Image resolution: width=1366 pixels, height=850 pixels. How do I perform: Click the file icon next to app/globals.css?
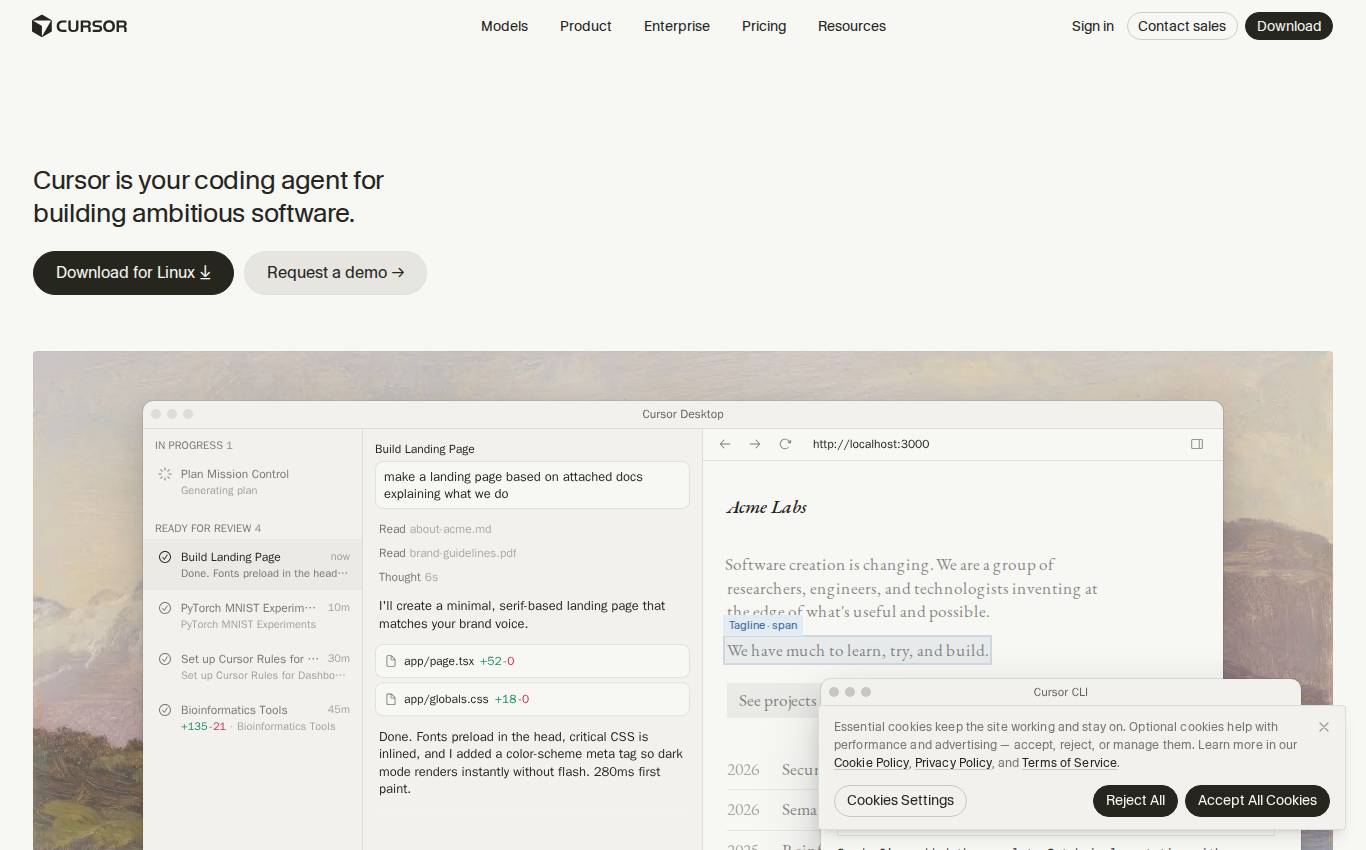click(x=391, y=699)
